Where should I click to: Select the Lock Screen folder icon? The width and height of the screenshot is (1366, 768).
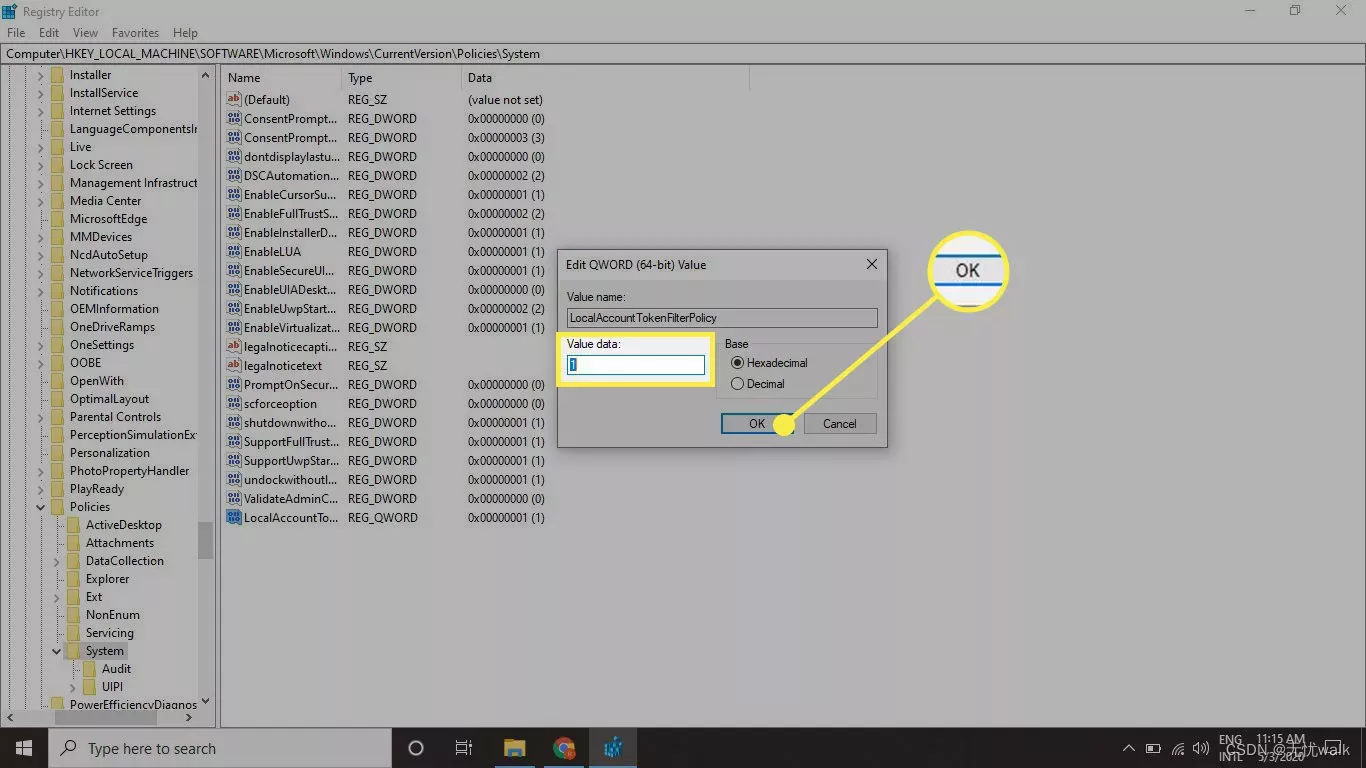pos(57,165)
